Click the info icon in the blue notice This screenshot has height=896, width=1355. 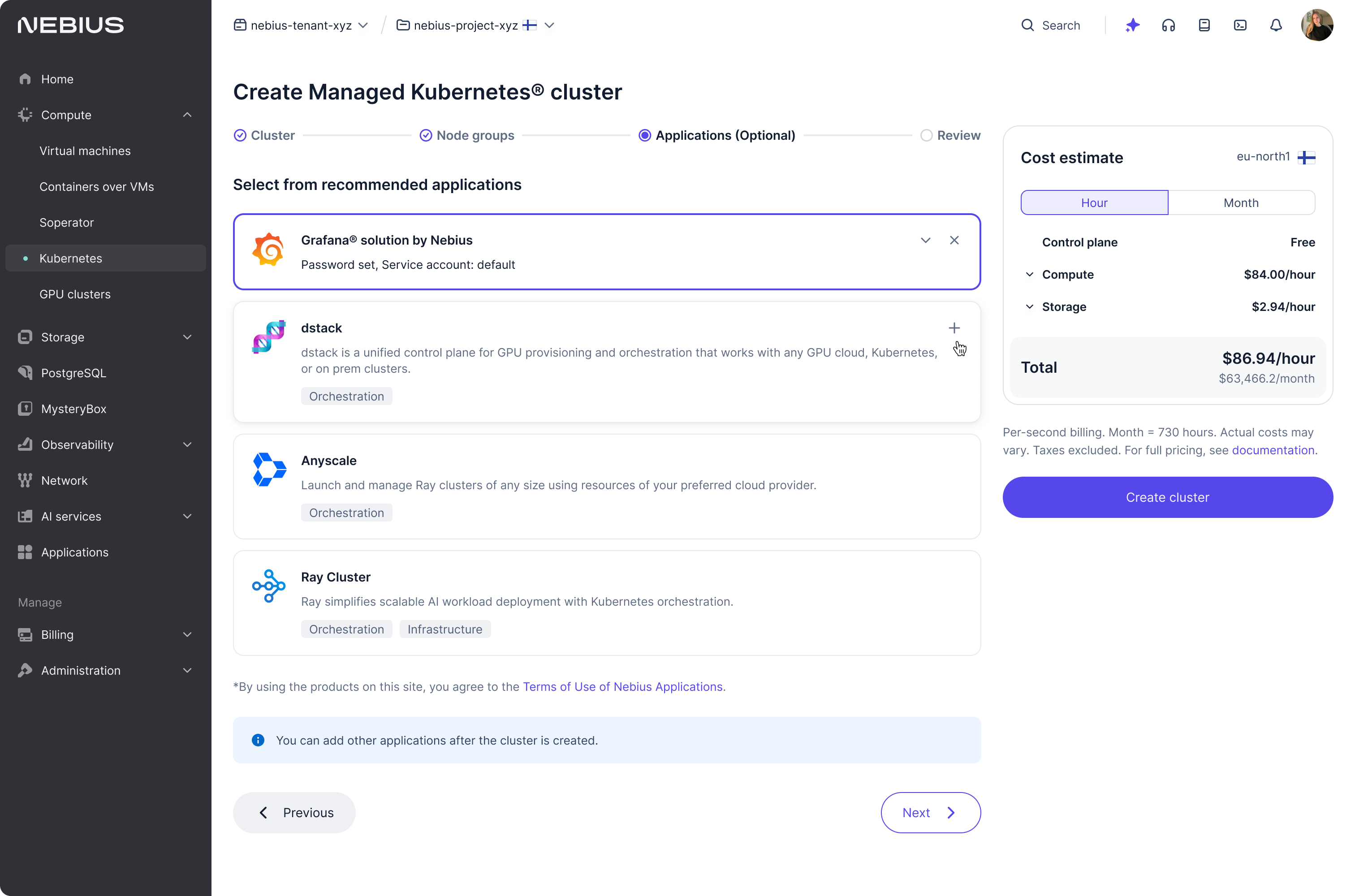coord(258,740)
